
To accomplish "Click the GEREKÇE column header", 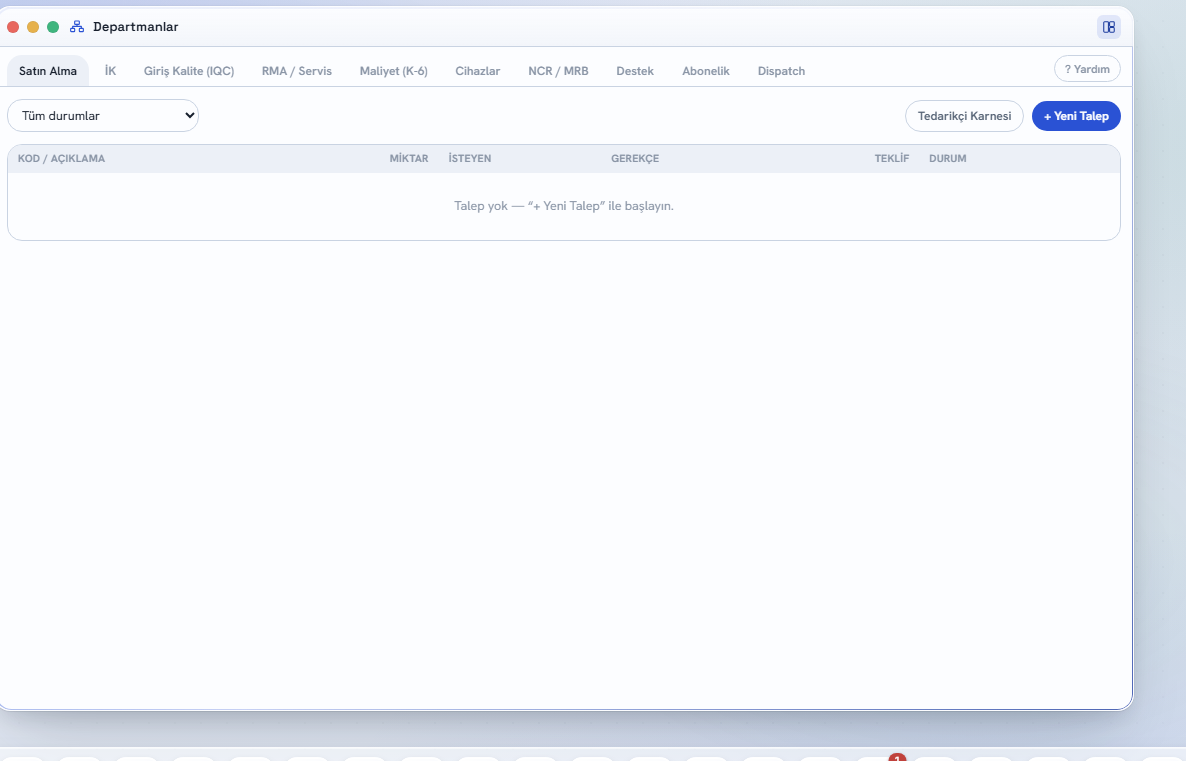I will [x=635, y=159].
